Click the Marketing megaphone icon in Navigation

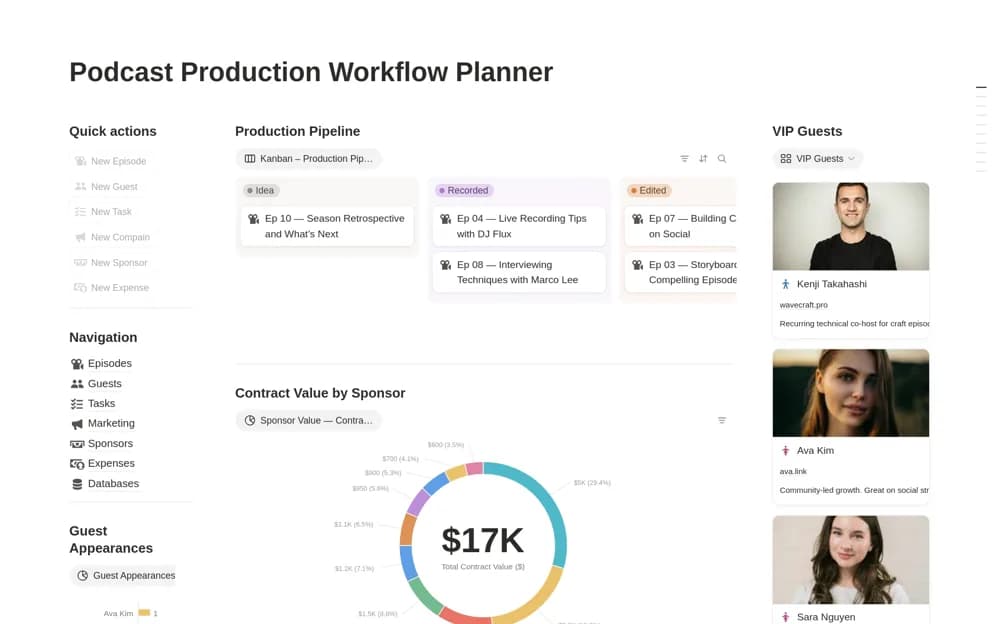pos(77,424)
